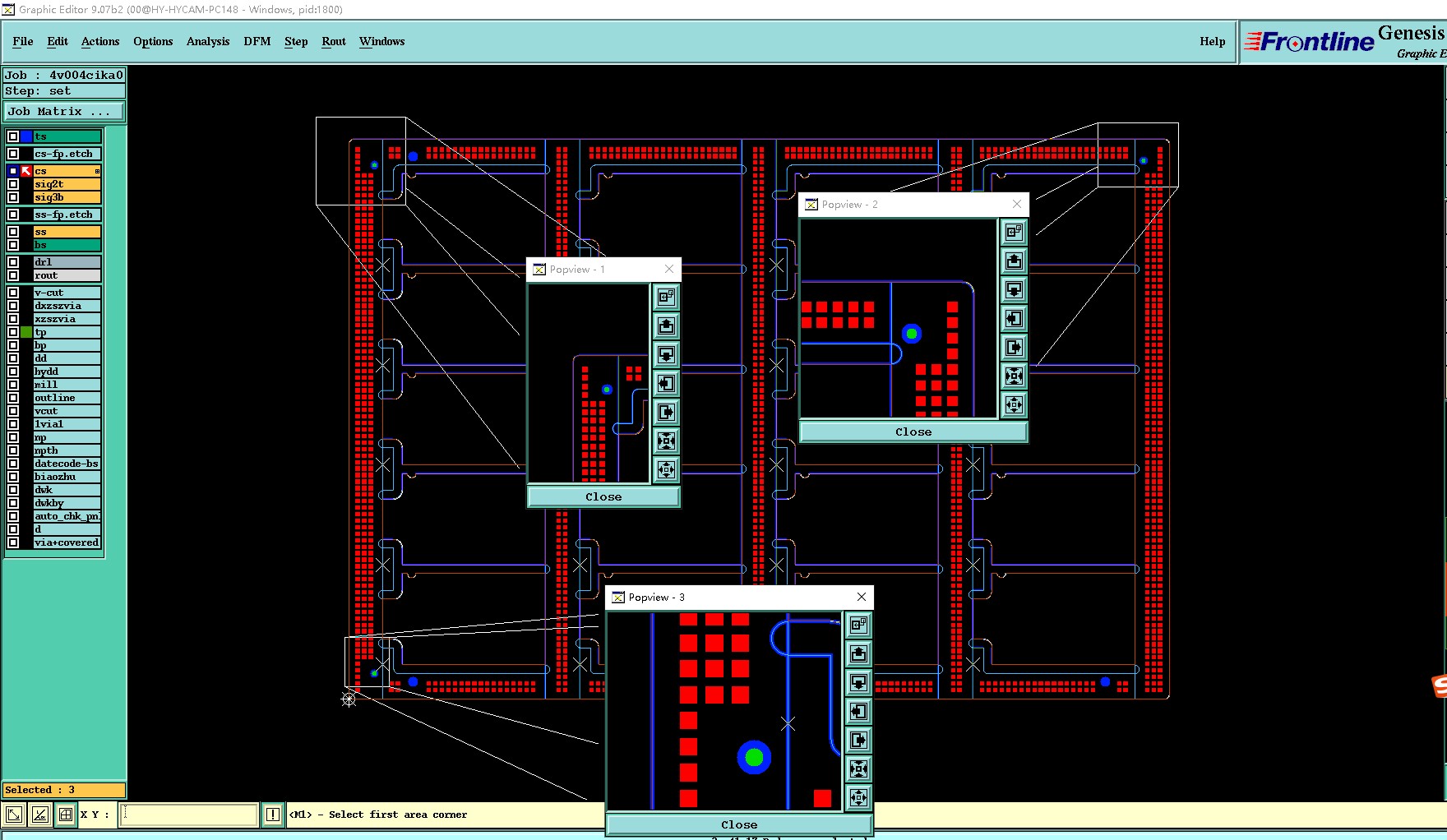Toggle display checkbox for ss layer

[x=13, y=232]
